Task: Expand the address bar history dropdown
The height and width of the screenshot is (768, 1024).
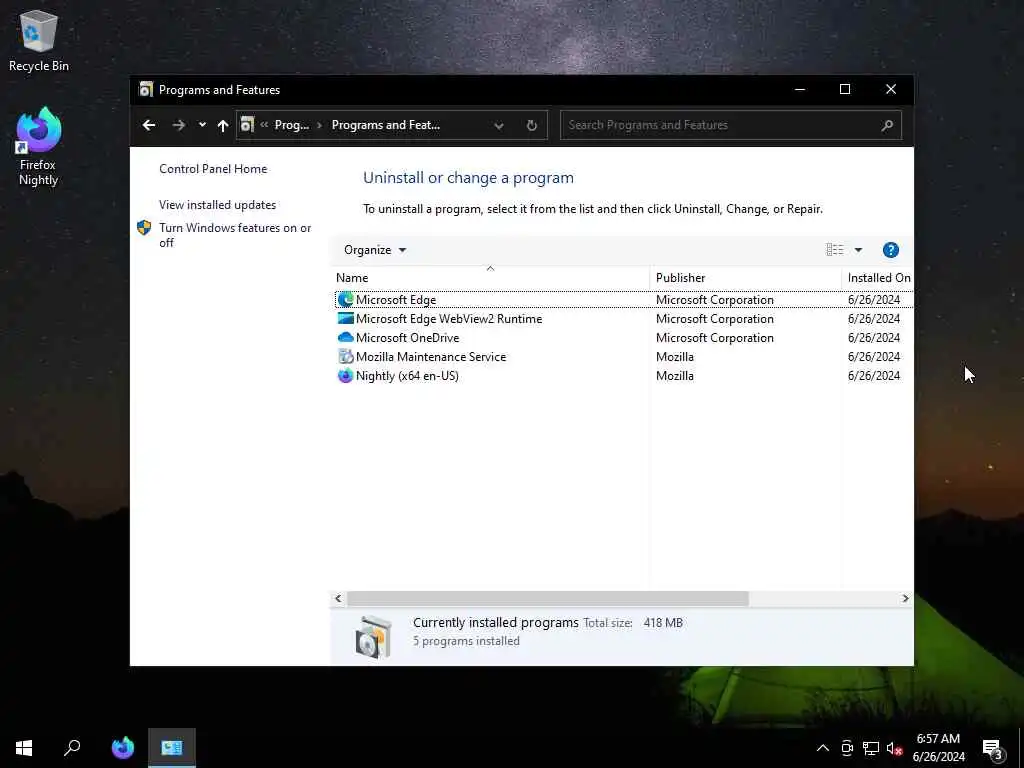Action: coord(498,125)
